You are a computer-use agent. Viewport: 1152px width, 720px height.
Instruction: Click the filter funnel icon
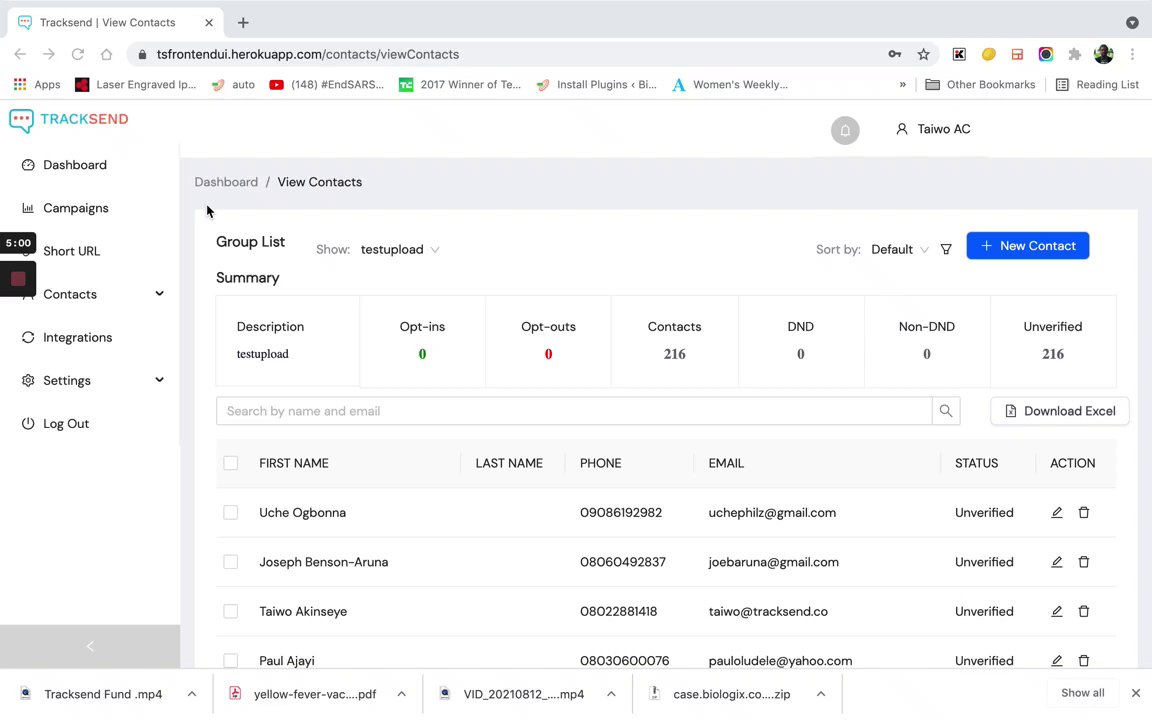coord(946,249)
